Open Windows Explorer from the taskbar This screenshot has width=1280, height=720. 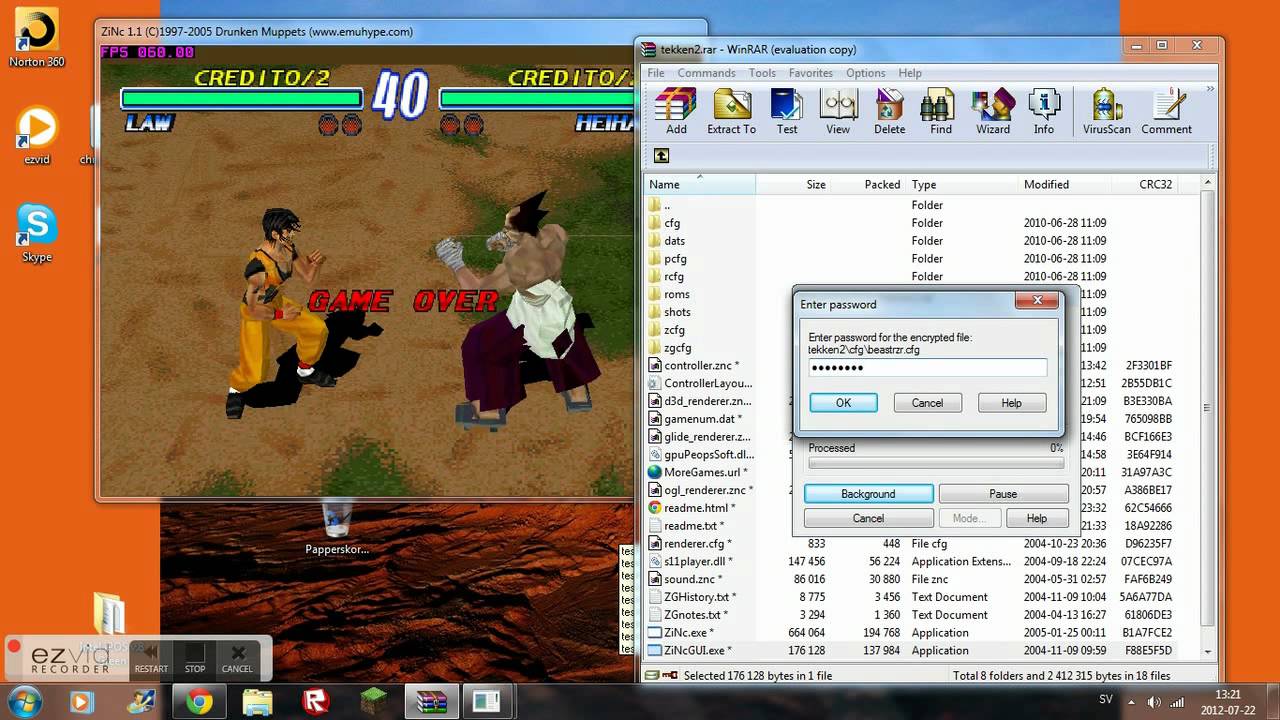point(257,701)
